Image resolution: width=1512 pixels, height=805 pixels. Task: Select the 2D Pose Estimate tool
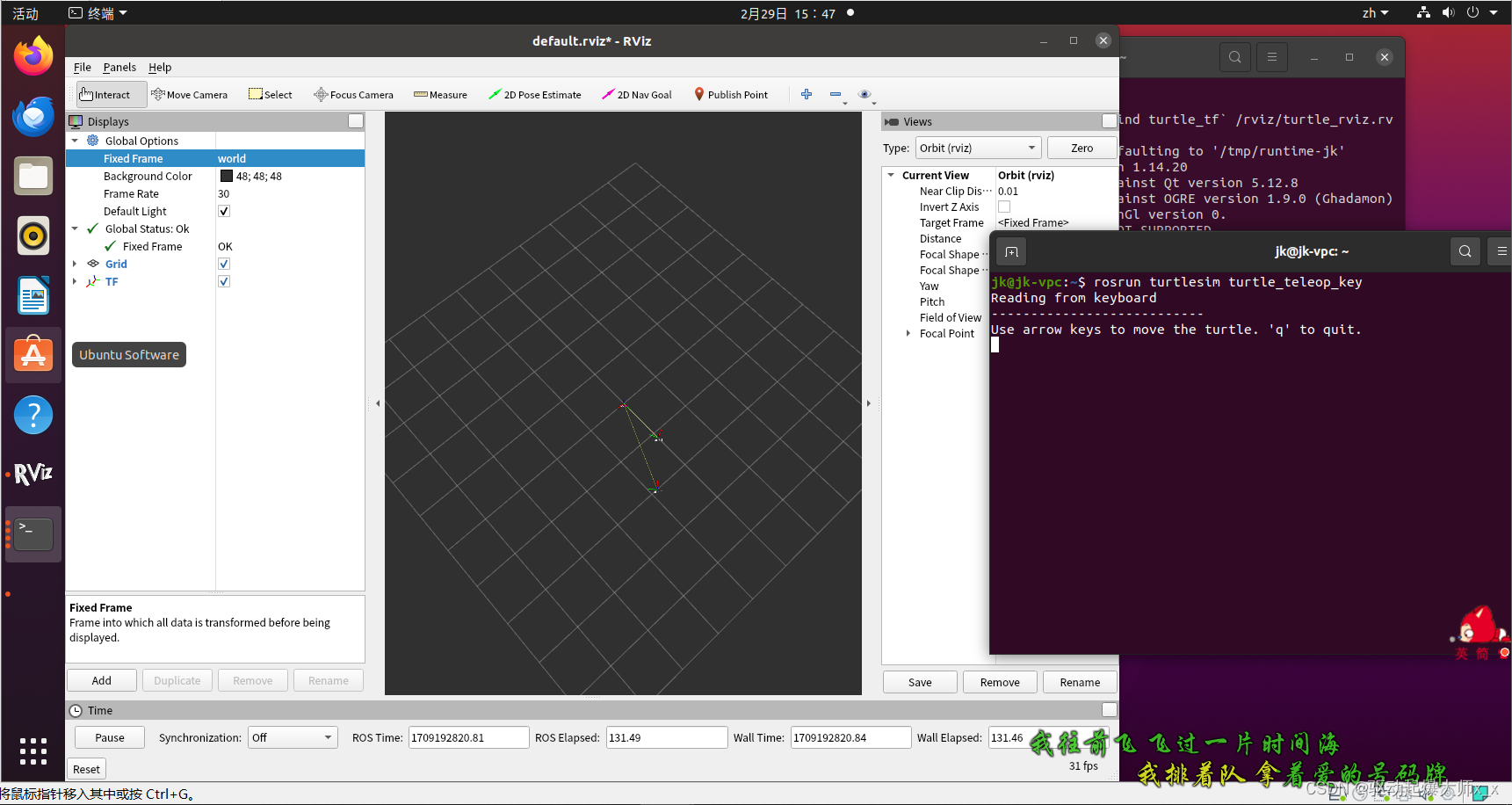click(x=535, y=94)
